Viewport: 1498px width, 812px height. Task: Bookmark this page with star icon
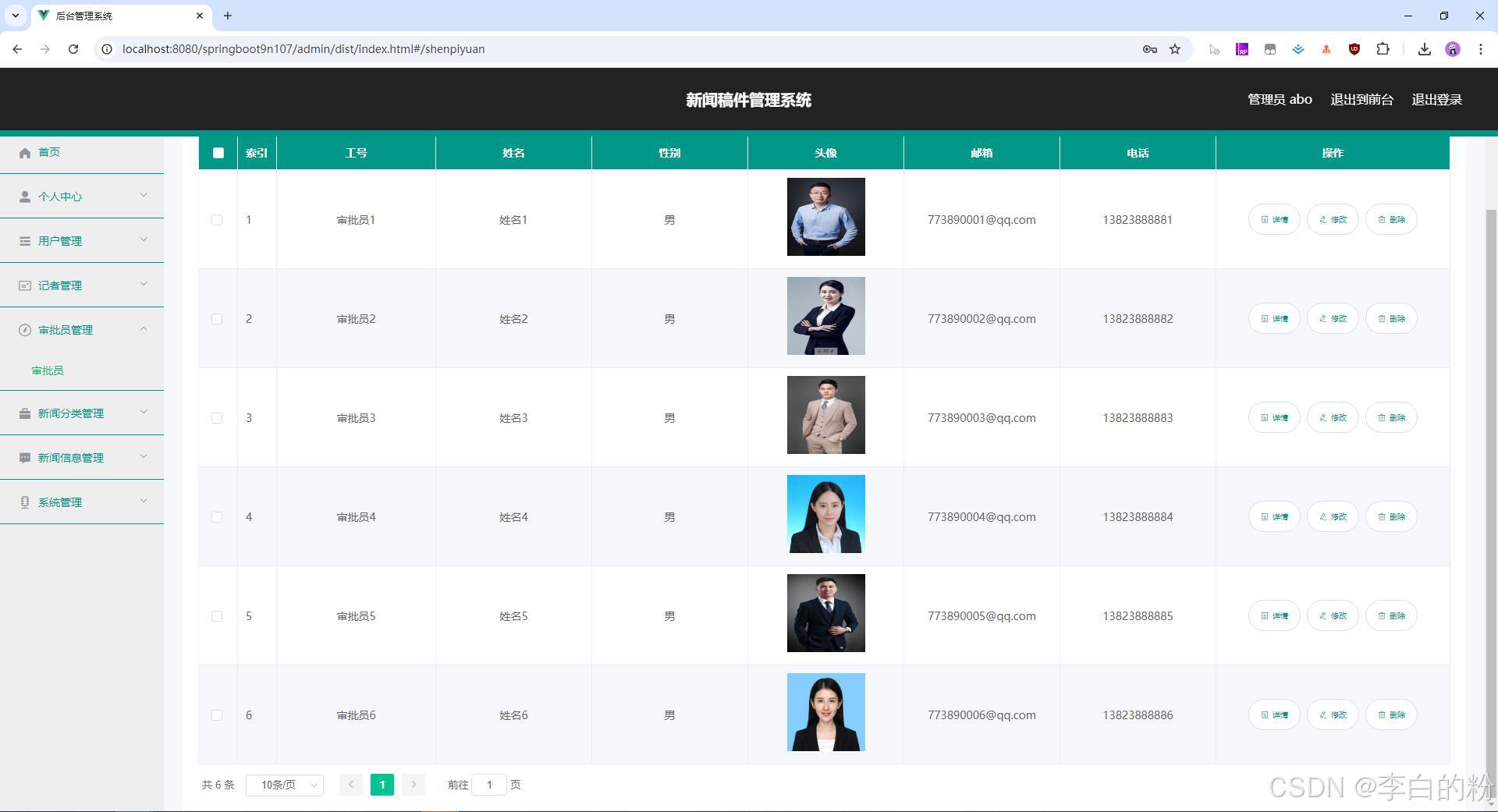[x=1175, y=49]
